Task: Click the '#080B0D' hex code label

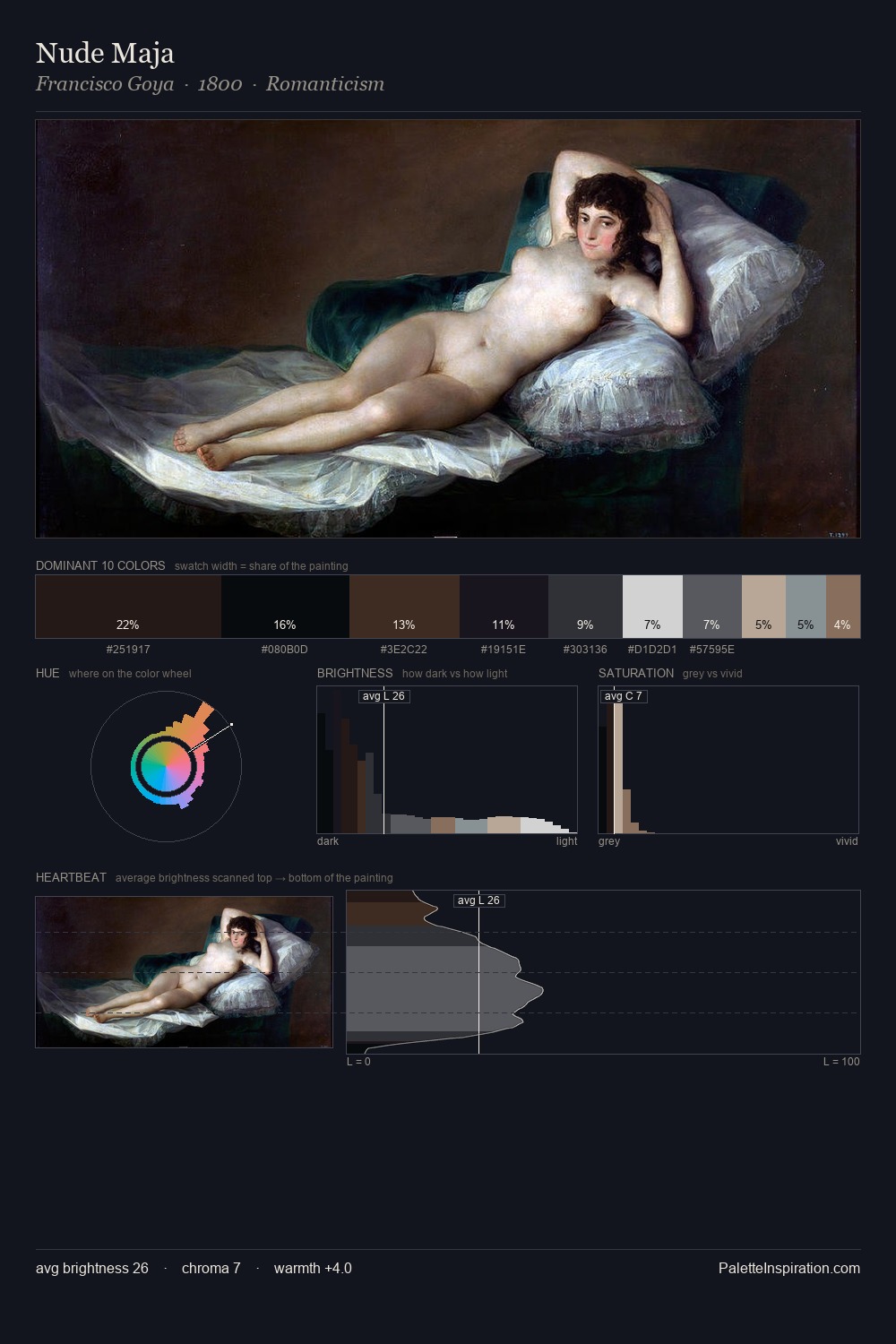Action: click(x=285, y=650)
